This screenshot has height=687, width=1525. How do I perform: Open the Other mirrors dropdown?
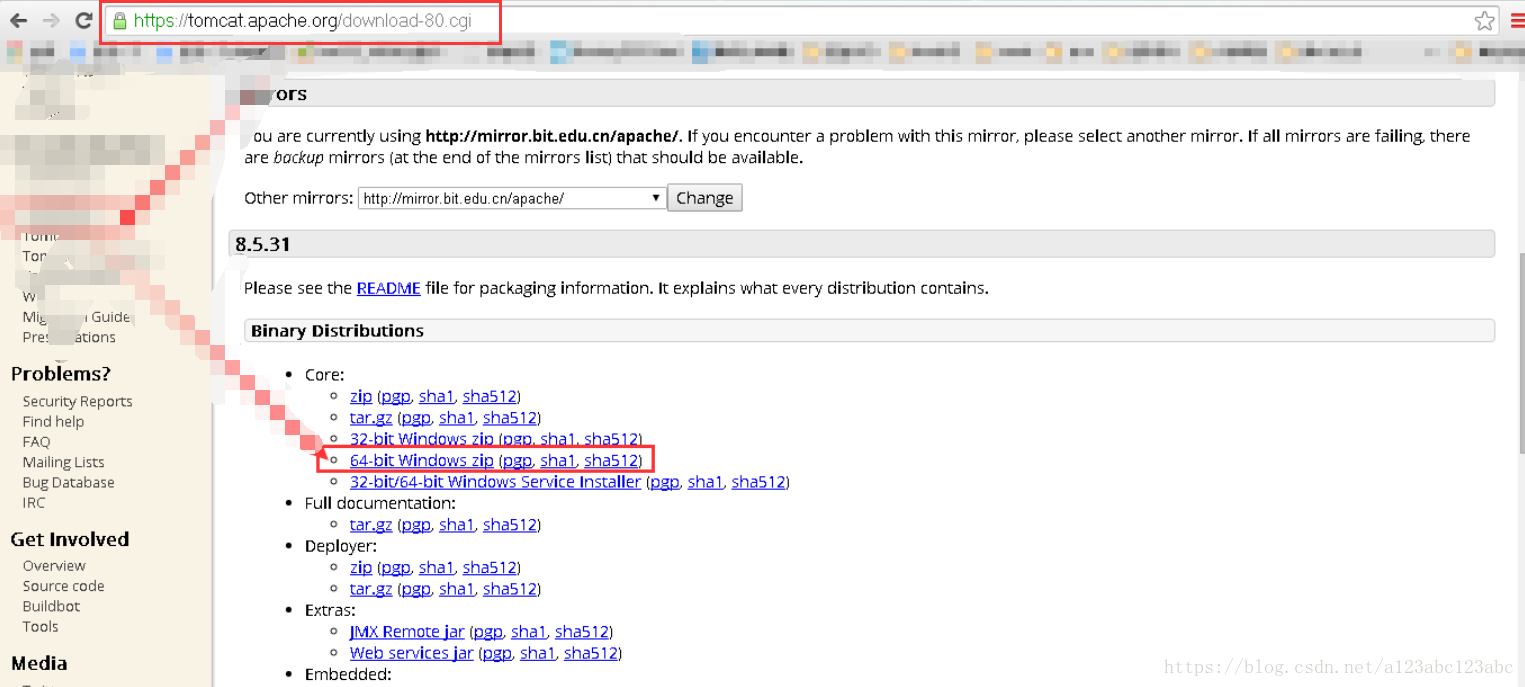coord(512,198)
